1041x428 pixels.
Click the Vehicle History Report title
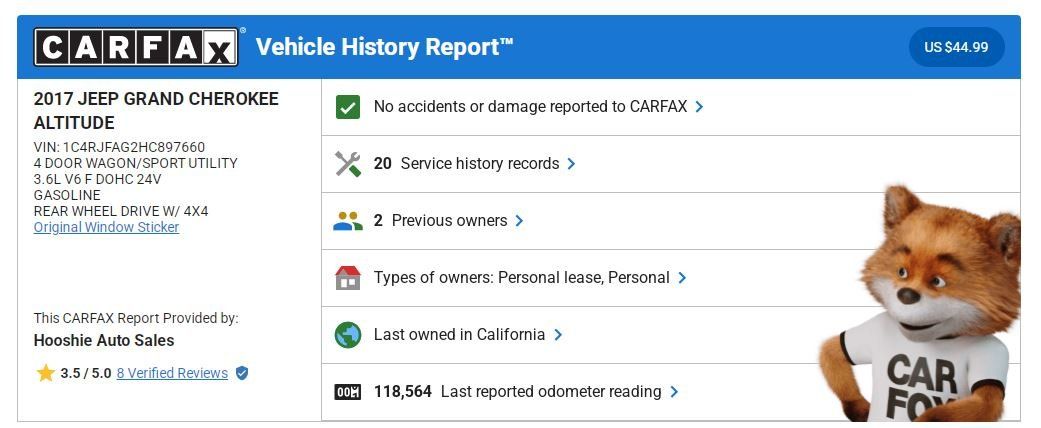tap(384, 47)
